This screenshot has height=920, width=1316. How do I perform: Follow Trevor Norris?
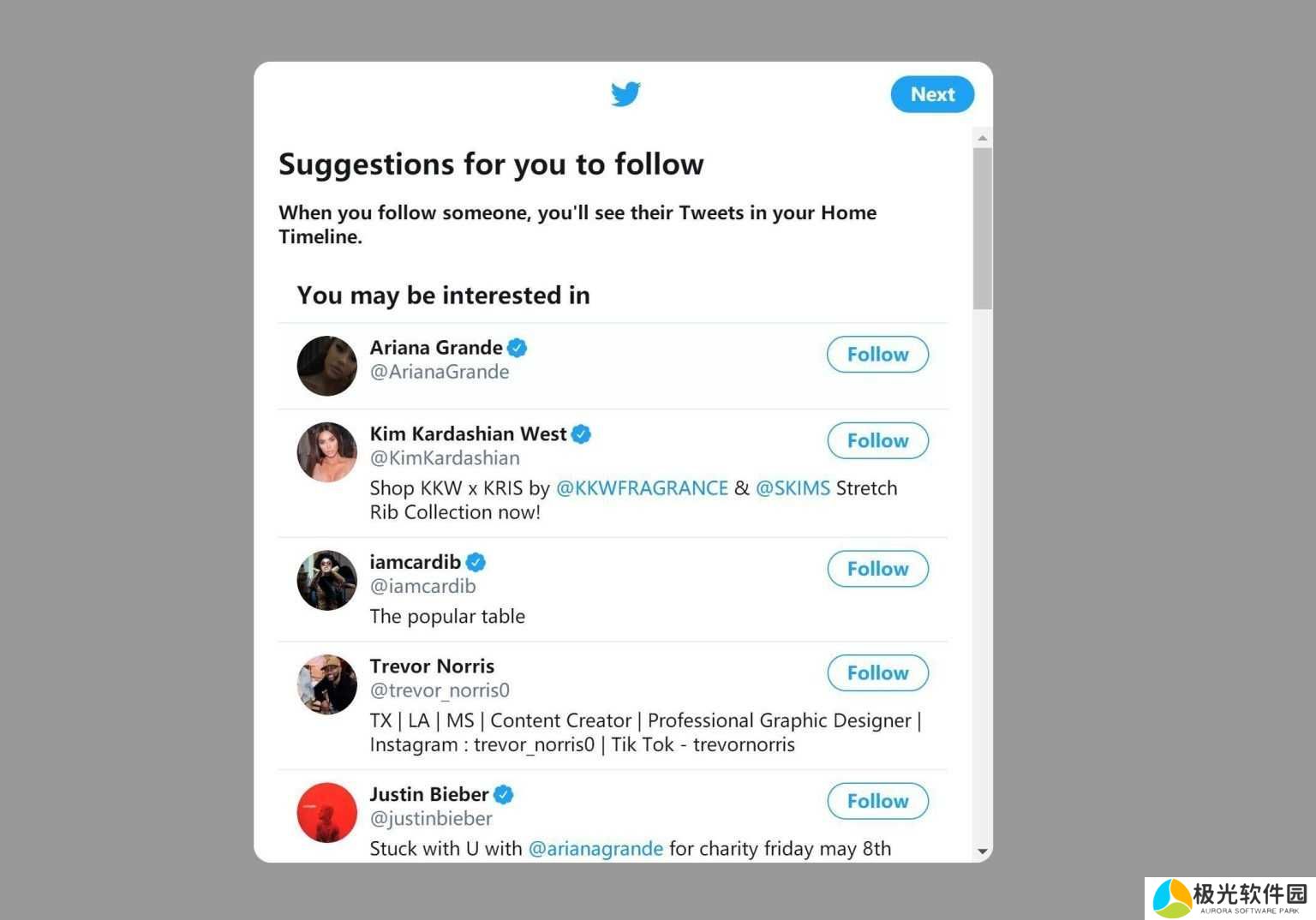point(877,673)
